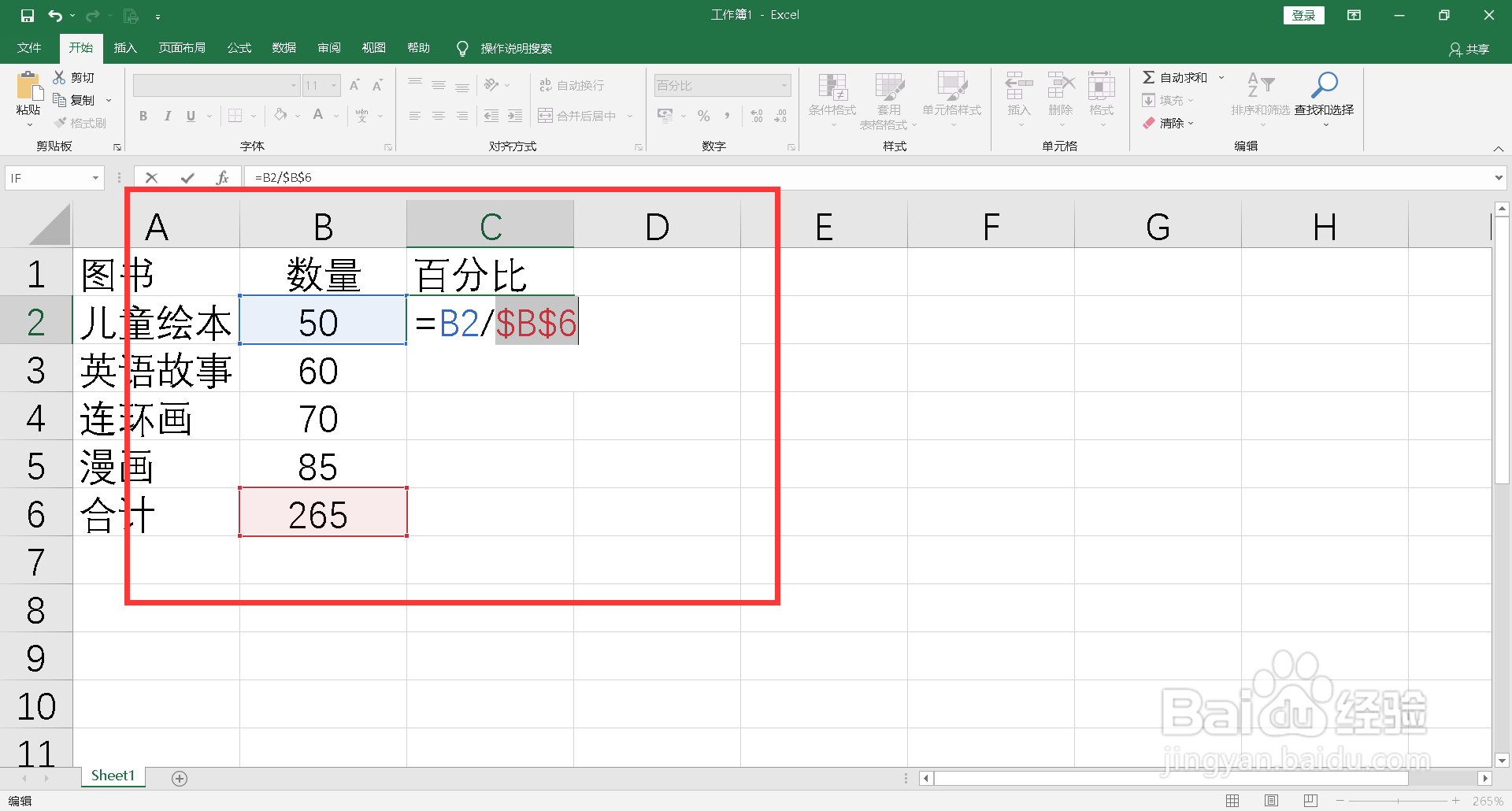Open the Data tab
This screenshot has width=1512, height=811.
tap(283, 48)
